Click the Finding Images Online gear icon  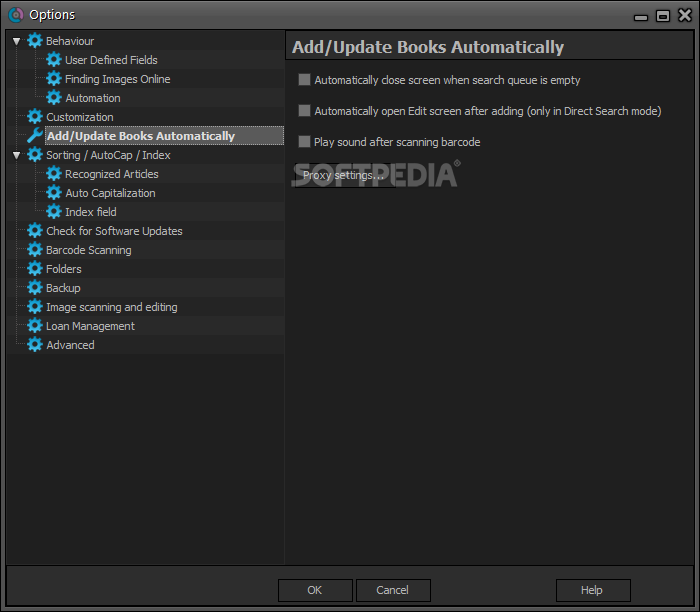tap(54, 79)
